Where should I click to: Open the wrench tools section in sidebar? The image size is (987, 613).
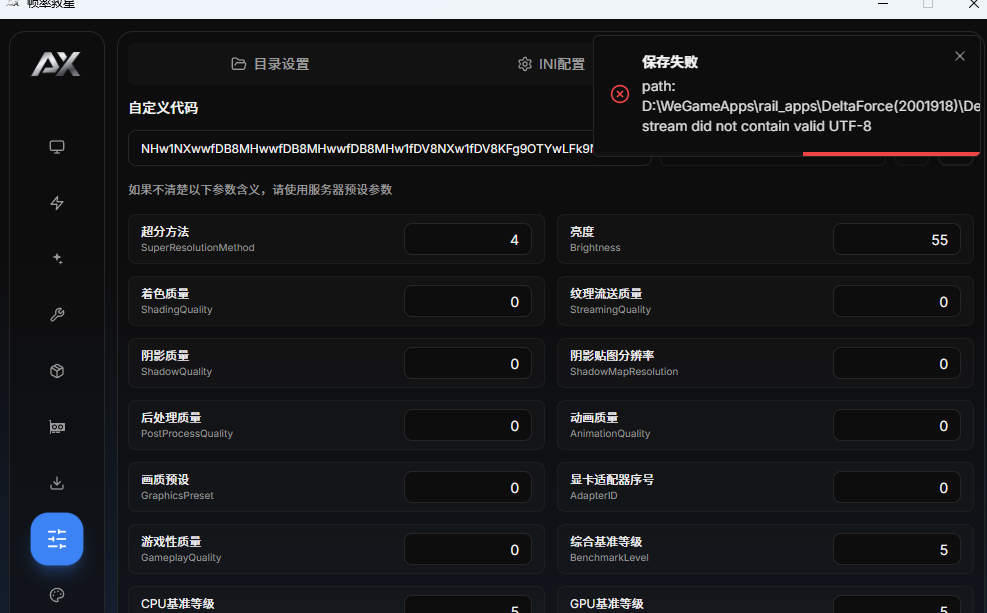coord(57,314)
